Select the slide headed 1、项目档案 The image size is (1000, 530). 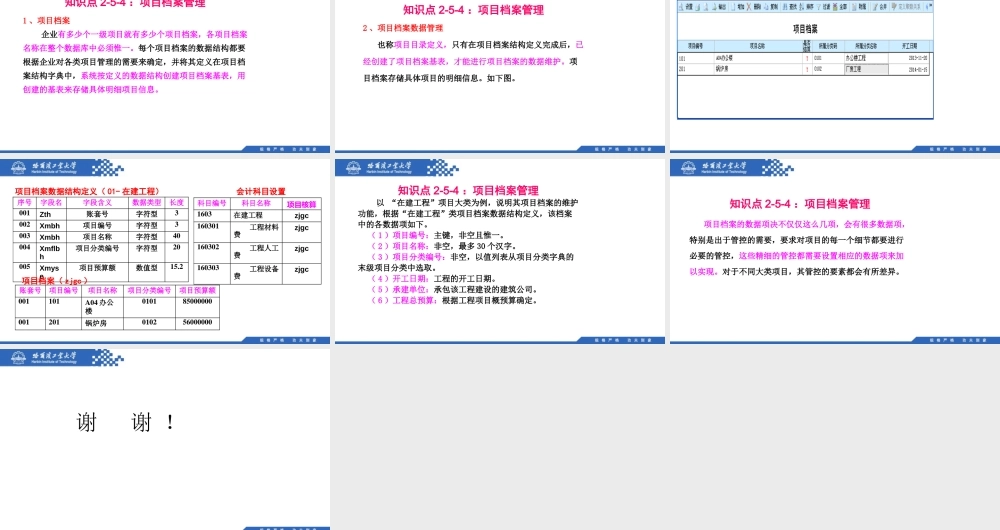[x=165, y=76]
